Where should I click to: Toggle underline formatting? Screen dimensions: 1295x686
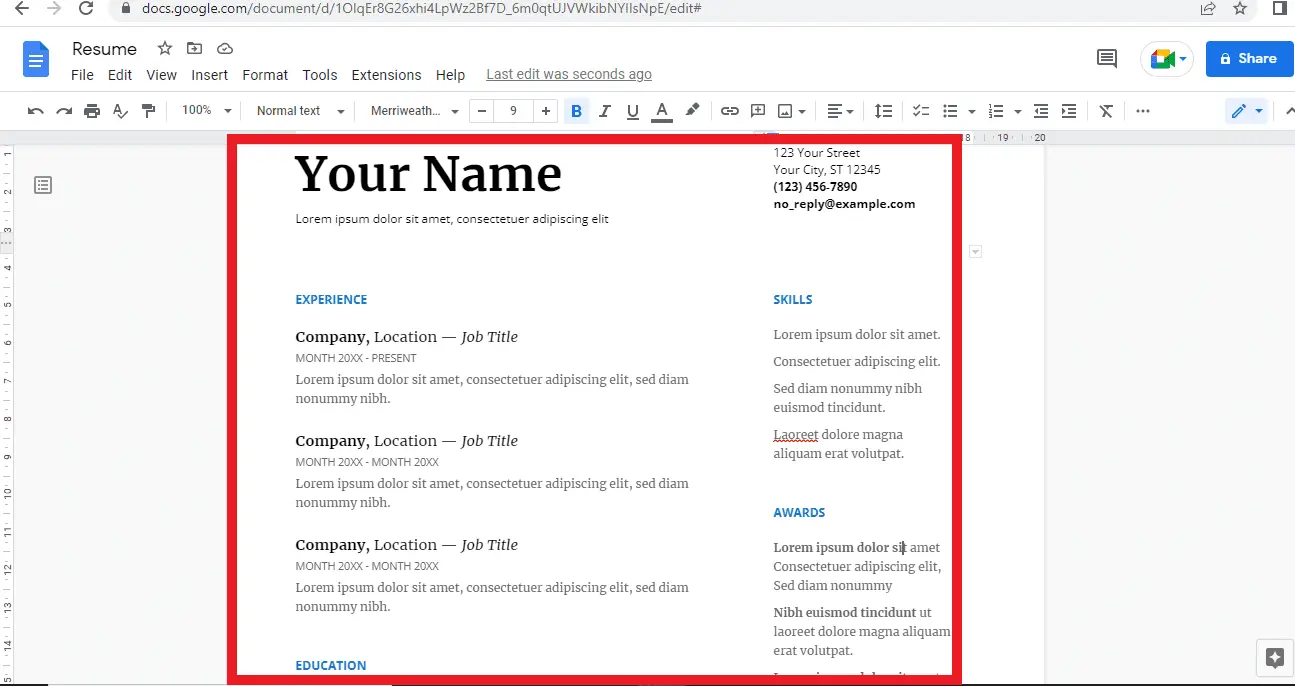pyautogui.click(x=632, y=111)
